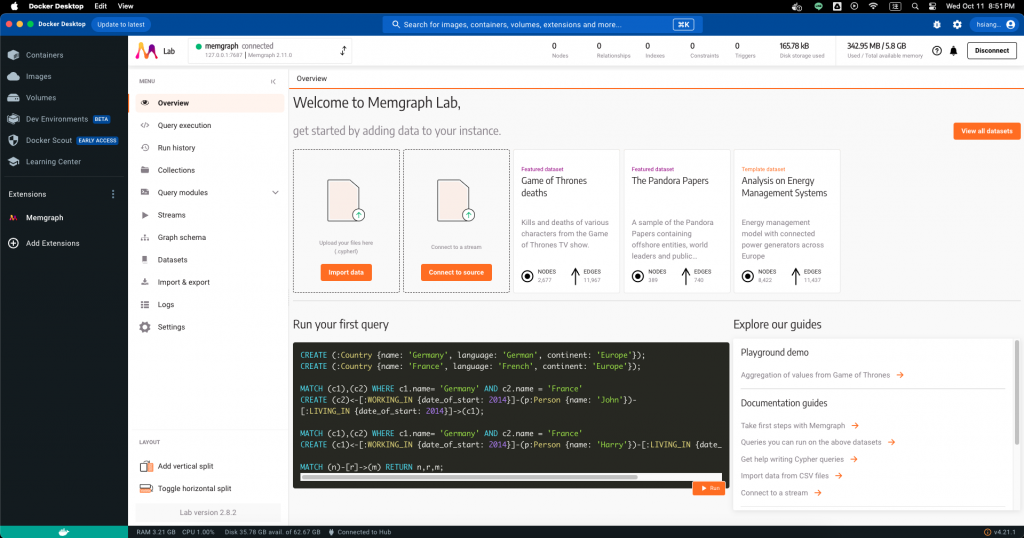Open the notifications bell icon
The width and height of the screenshot is (1024, 538).
point(953,51)
